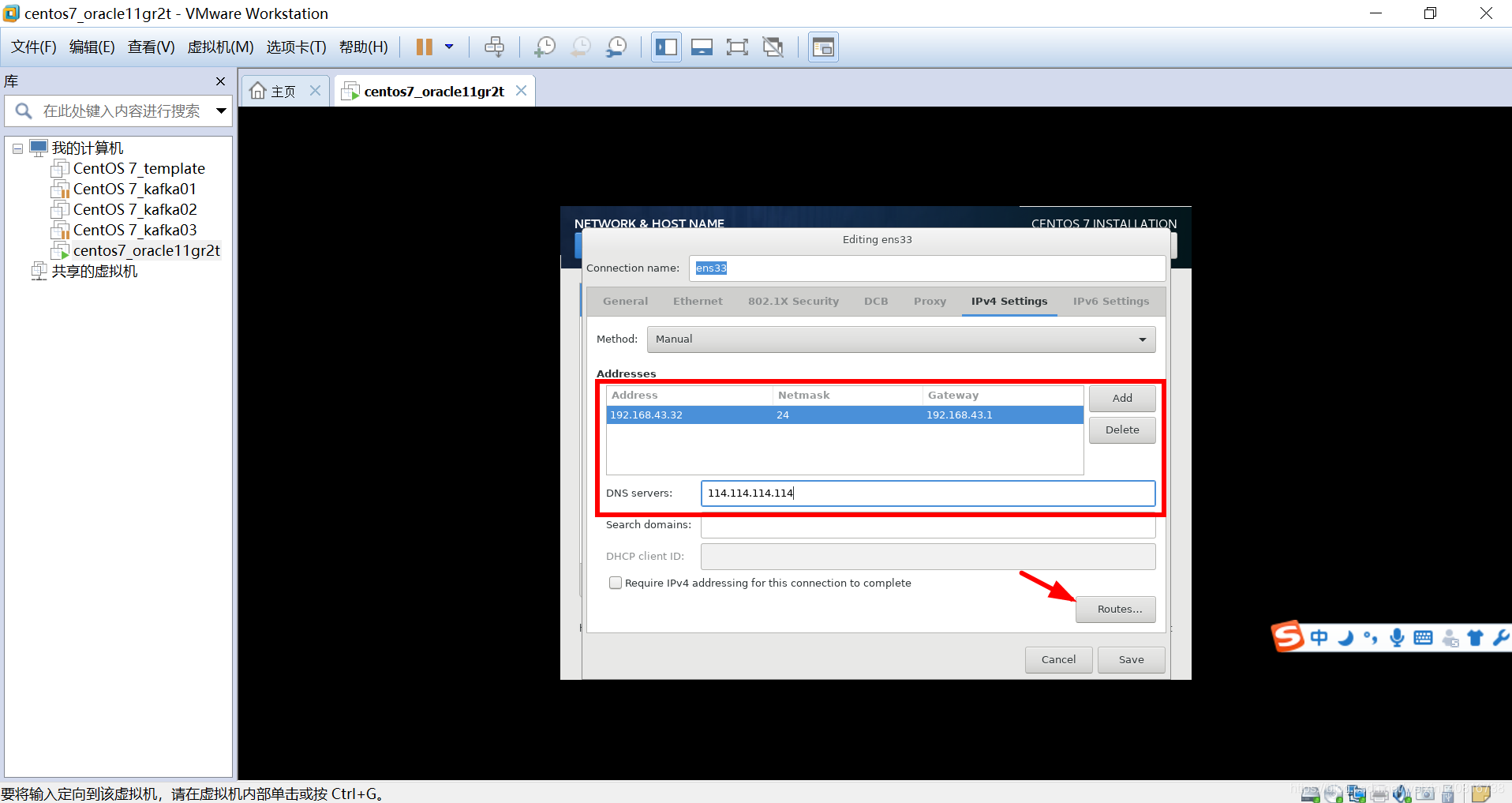Select CentOS 7_kafka01 in the library
Image resolution: width=1512 pixels, height=803 pixels.
point(134,189)
